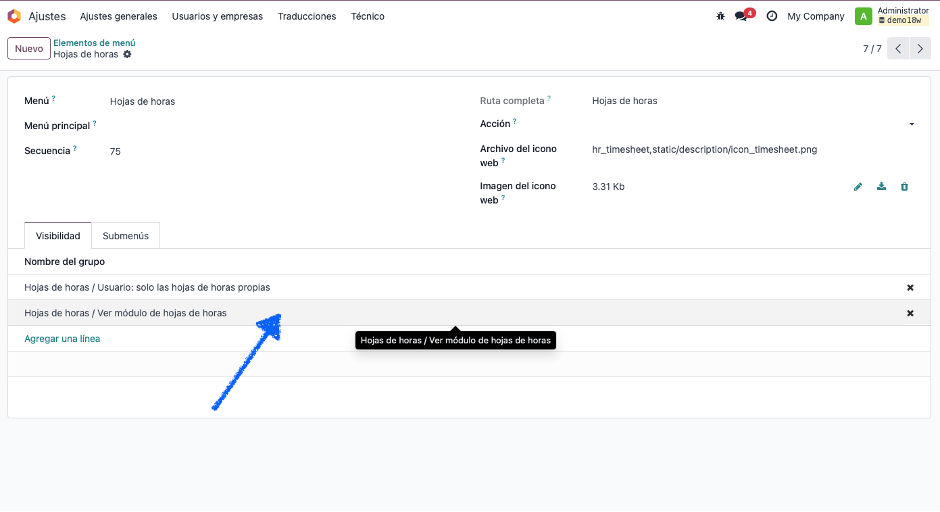
Task: Expand the Acción dropdown arrow
Action: point(912,124)
